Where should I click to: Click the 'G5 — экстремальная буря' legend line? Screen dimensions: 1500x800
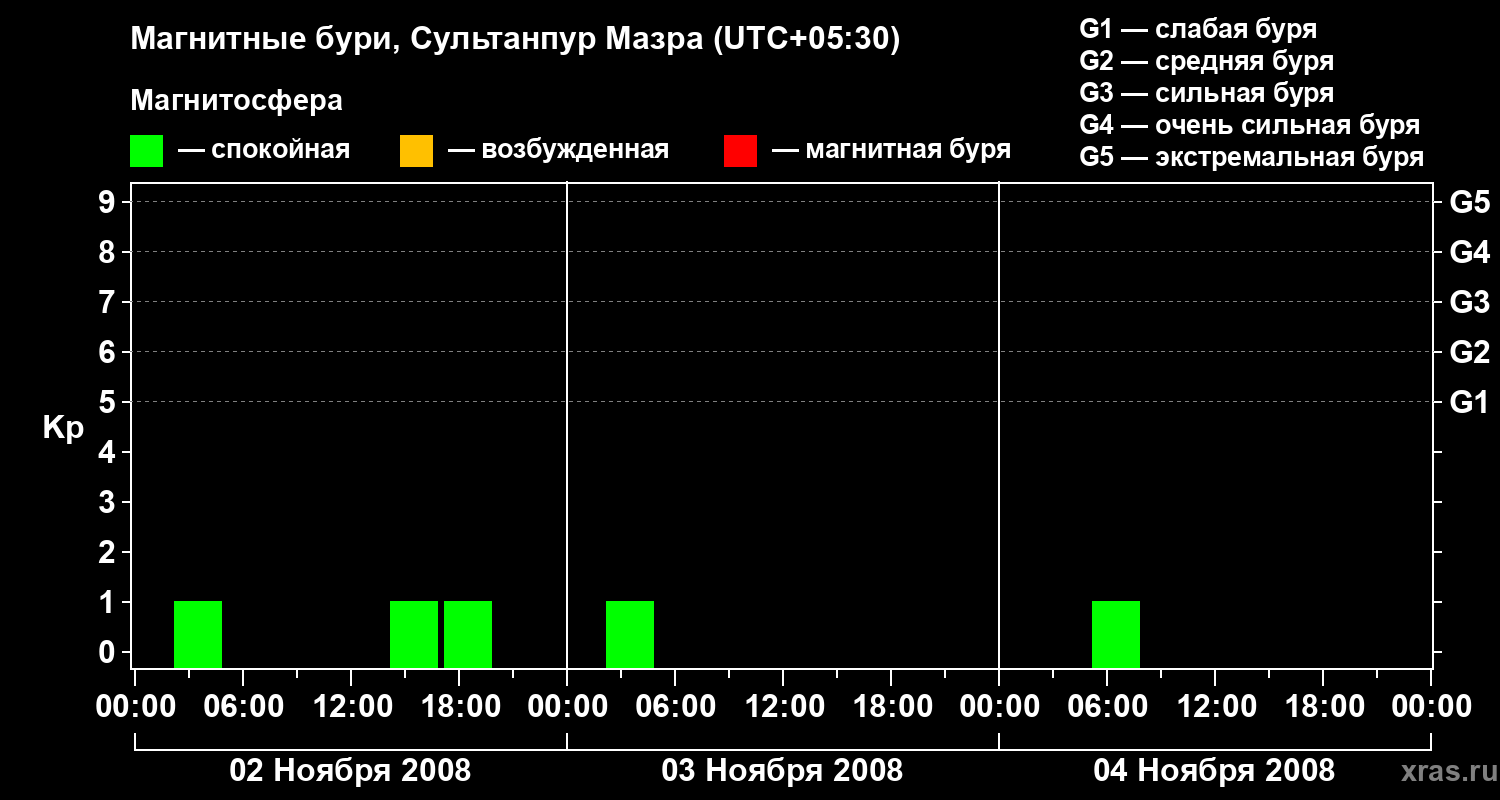(1252, 157)
